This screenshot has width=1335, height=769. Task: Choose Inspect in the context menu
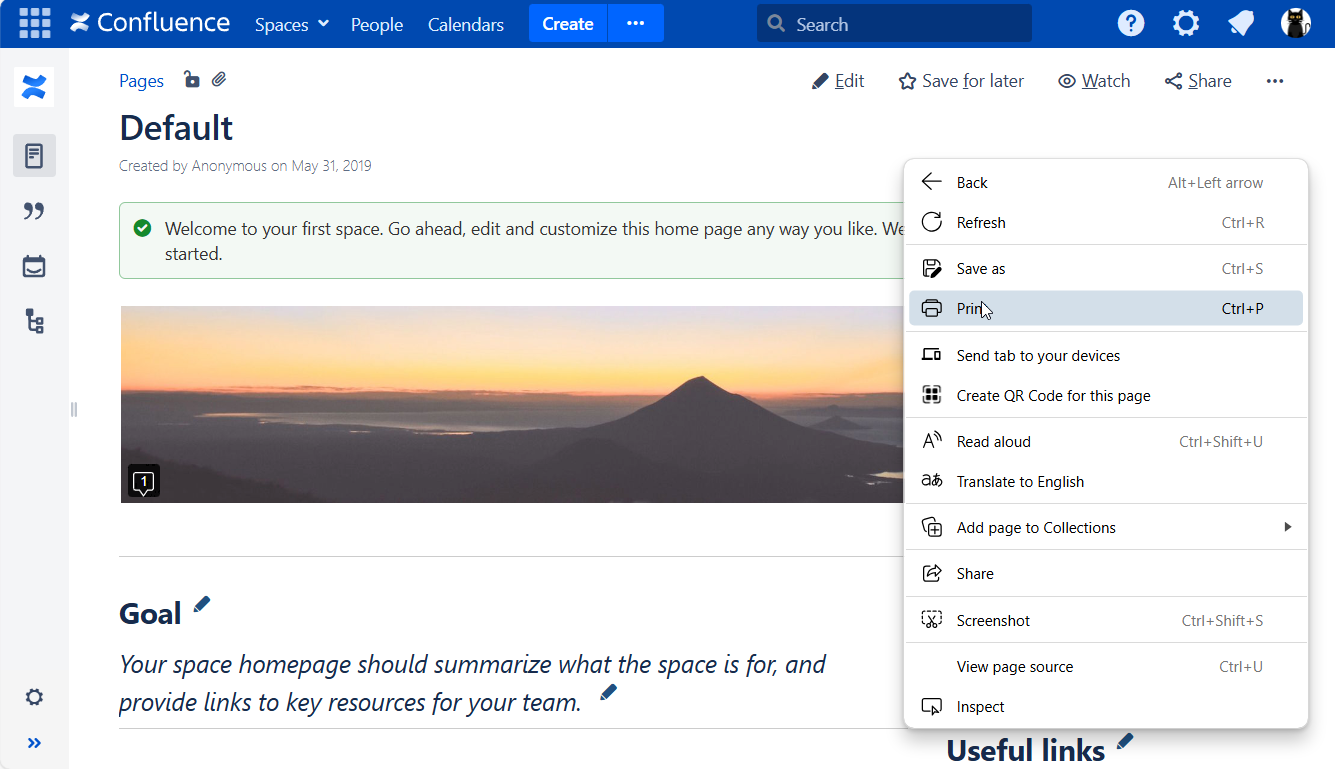(980, 707)
